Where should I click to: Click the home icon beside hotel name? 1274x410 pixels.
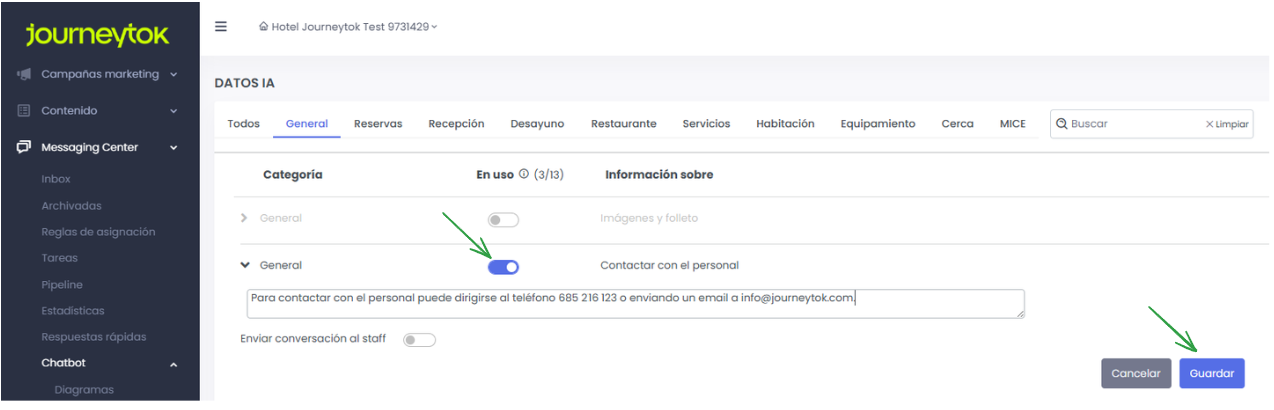(263, 27)
